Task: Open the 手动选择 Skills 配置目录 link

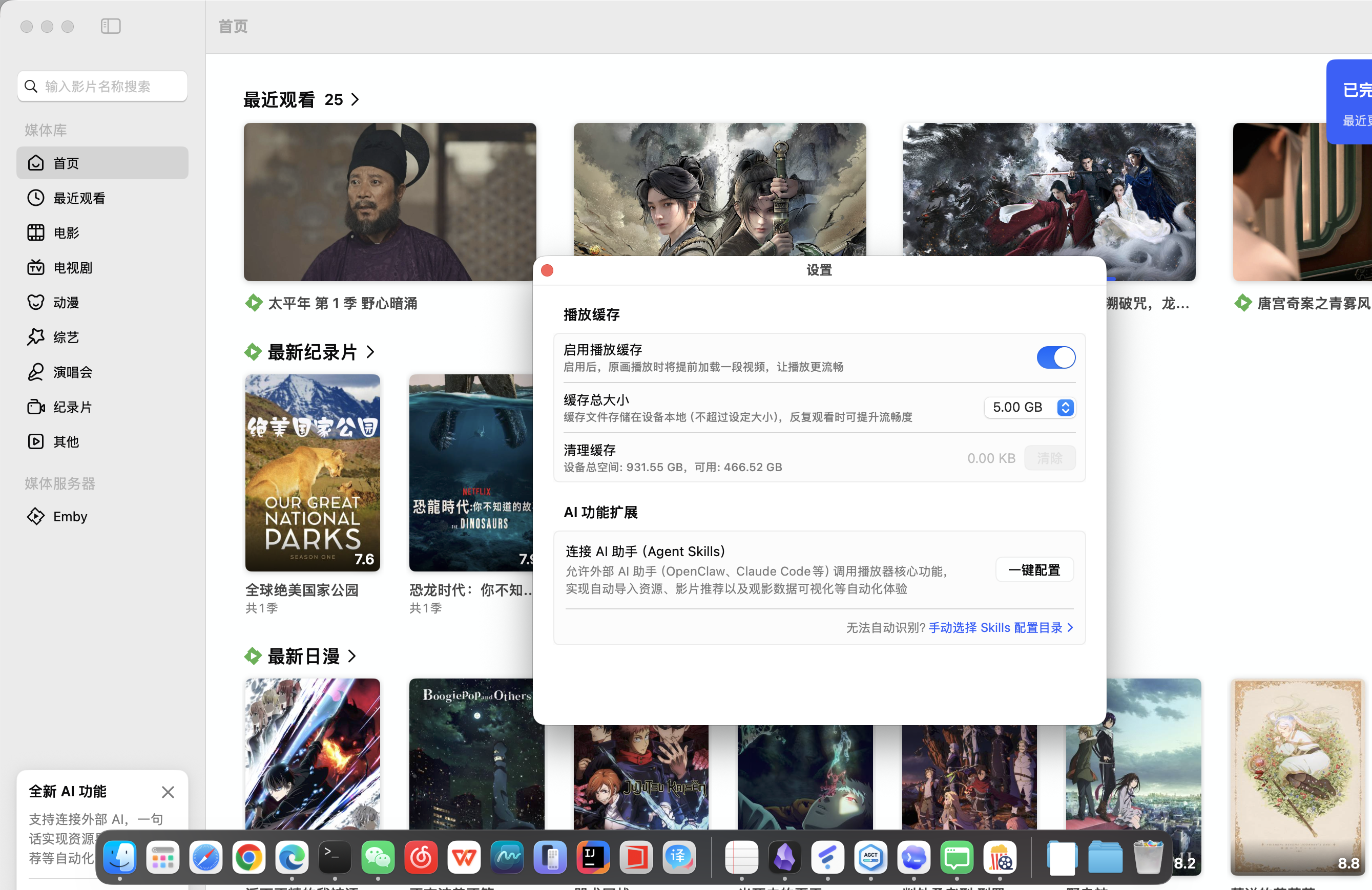Action: 1001,627
